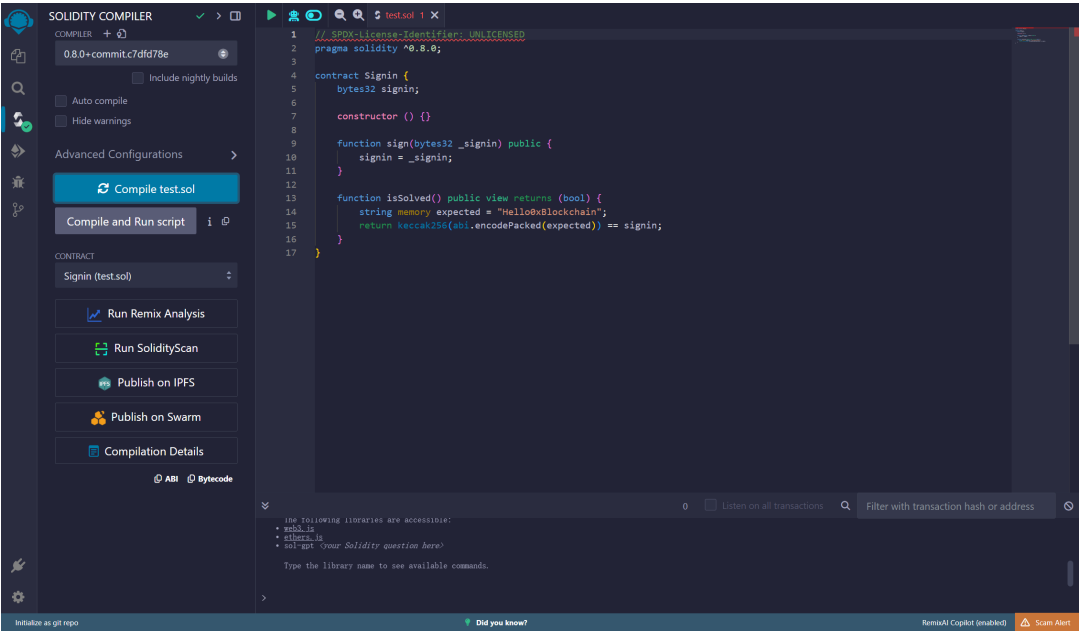Click Compile test.sol button

(x=146, y=189)
